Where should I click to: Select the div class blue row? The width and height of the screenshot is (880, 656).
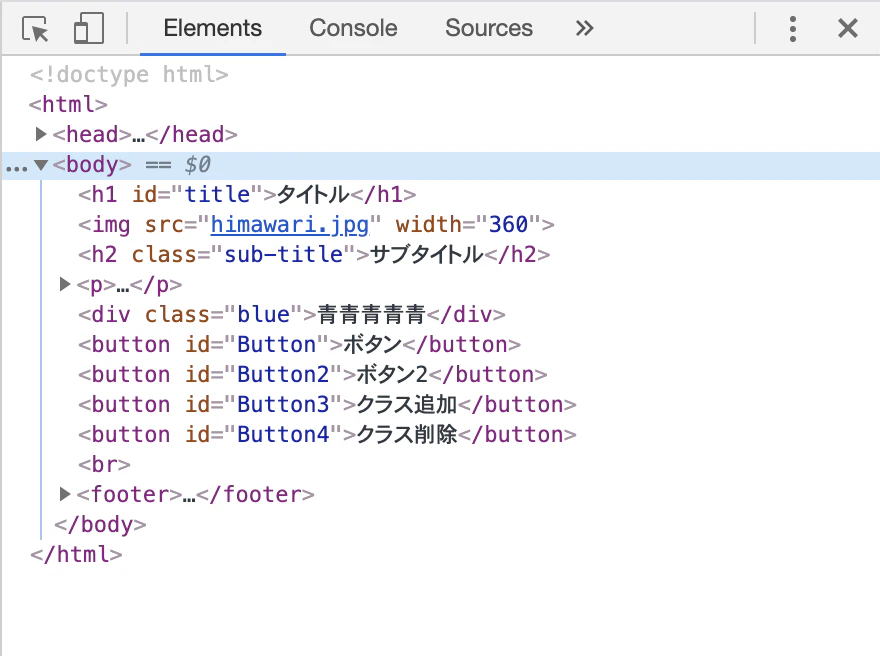[291, 314]
